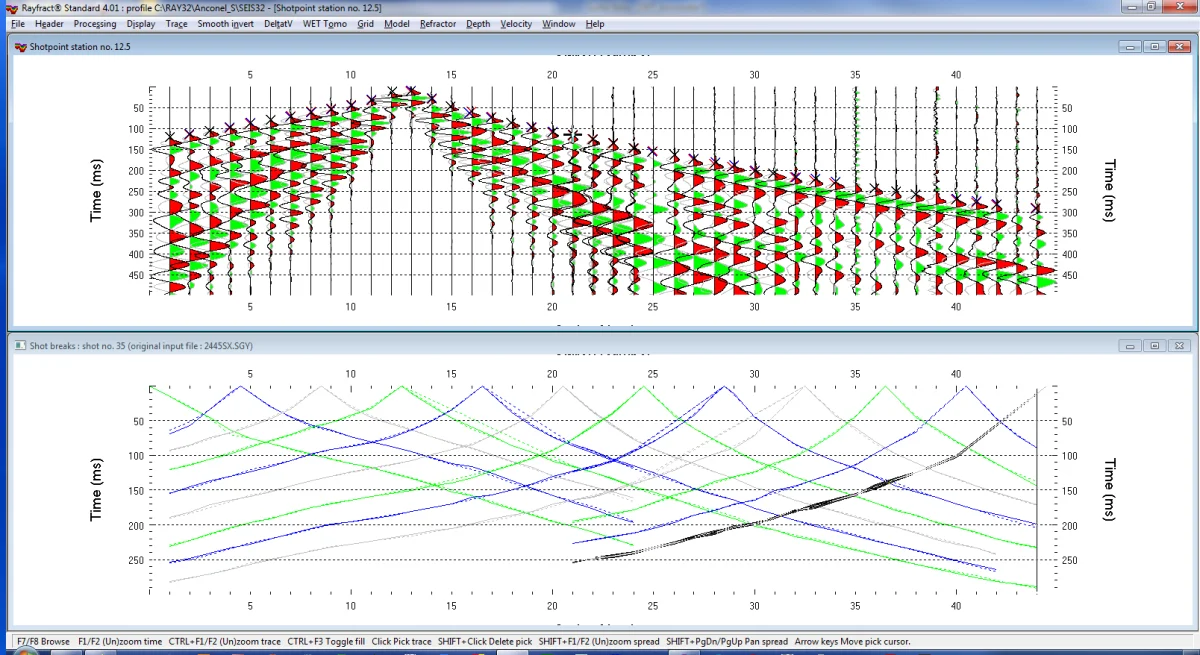
Task: Open the Smooth invert menu
Action: coord(226,23)
